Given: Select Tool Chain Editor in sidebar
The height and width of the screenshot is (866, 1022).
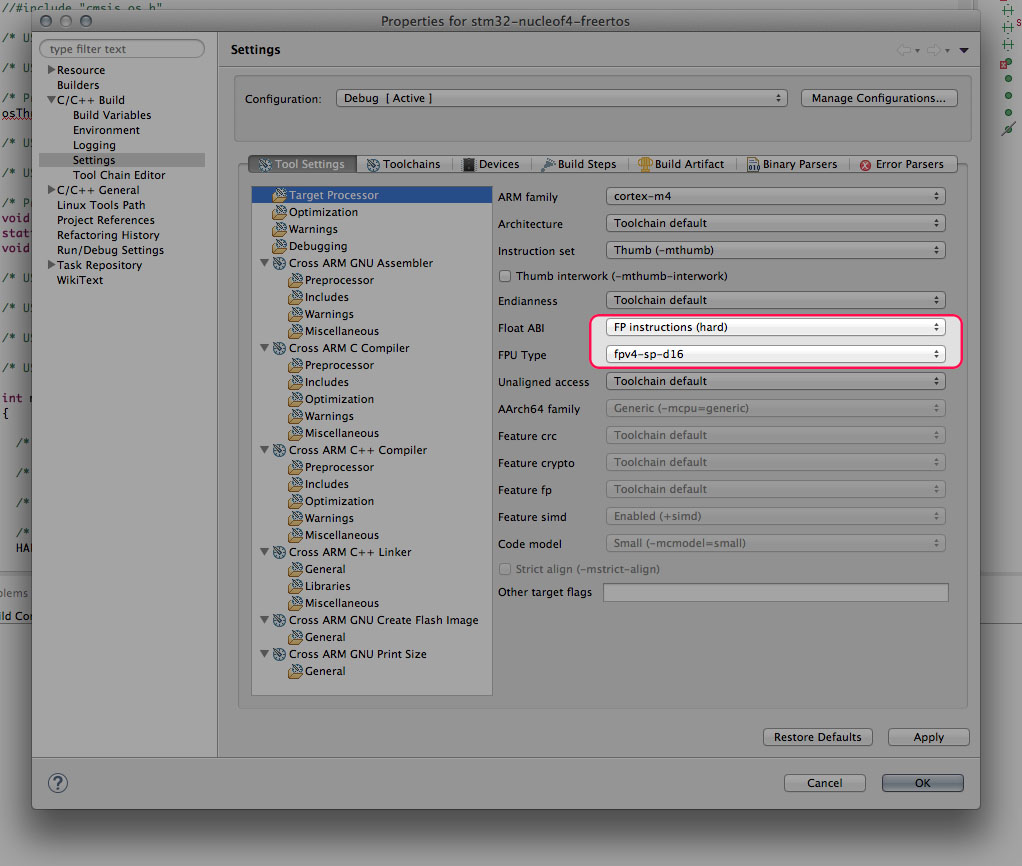Looking at the screenshot, I should point(119,175).
